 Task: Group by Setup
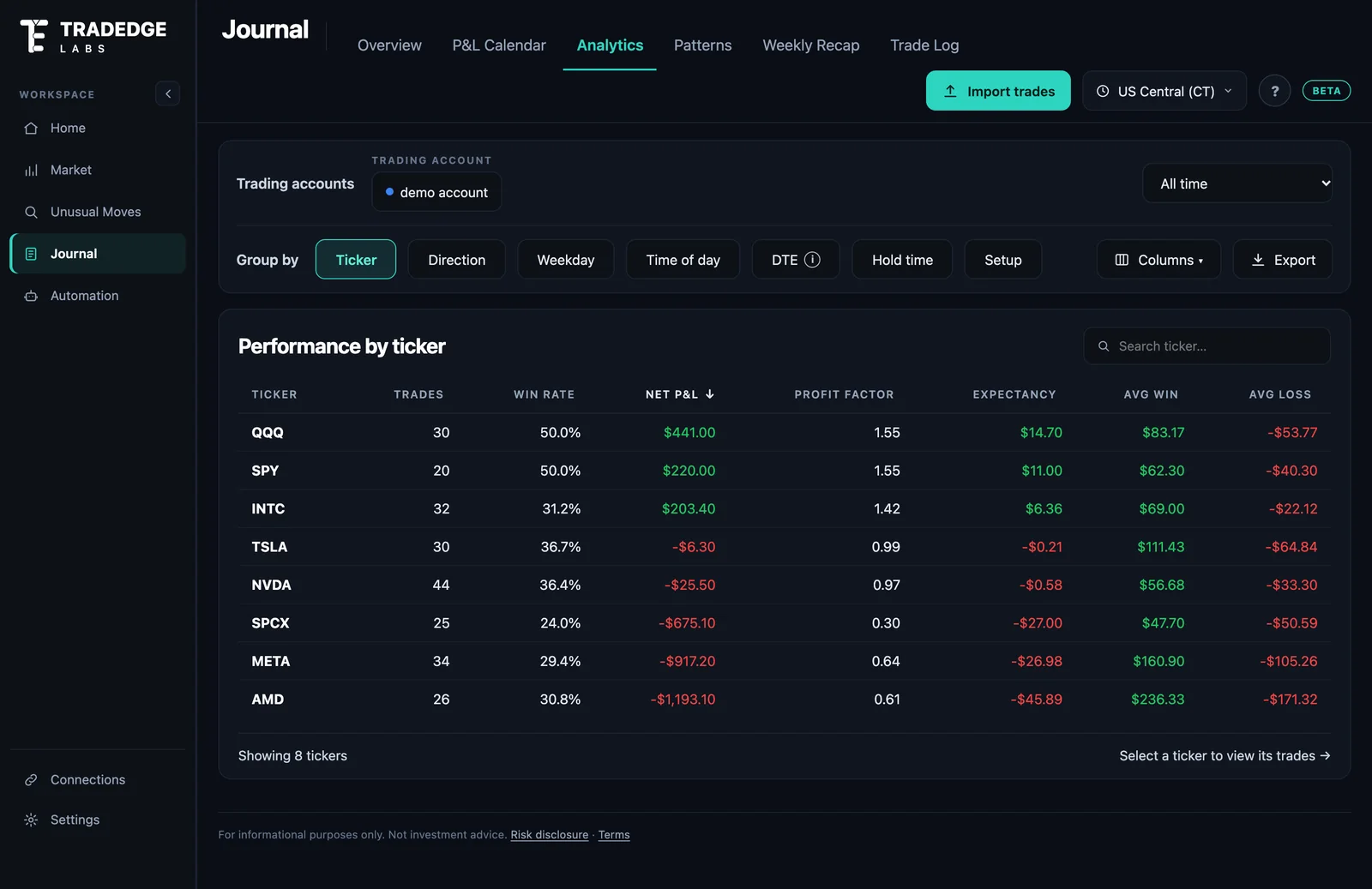(1003, 260)
